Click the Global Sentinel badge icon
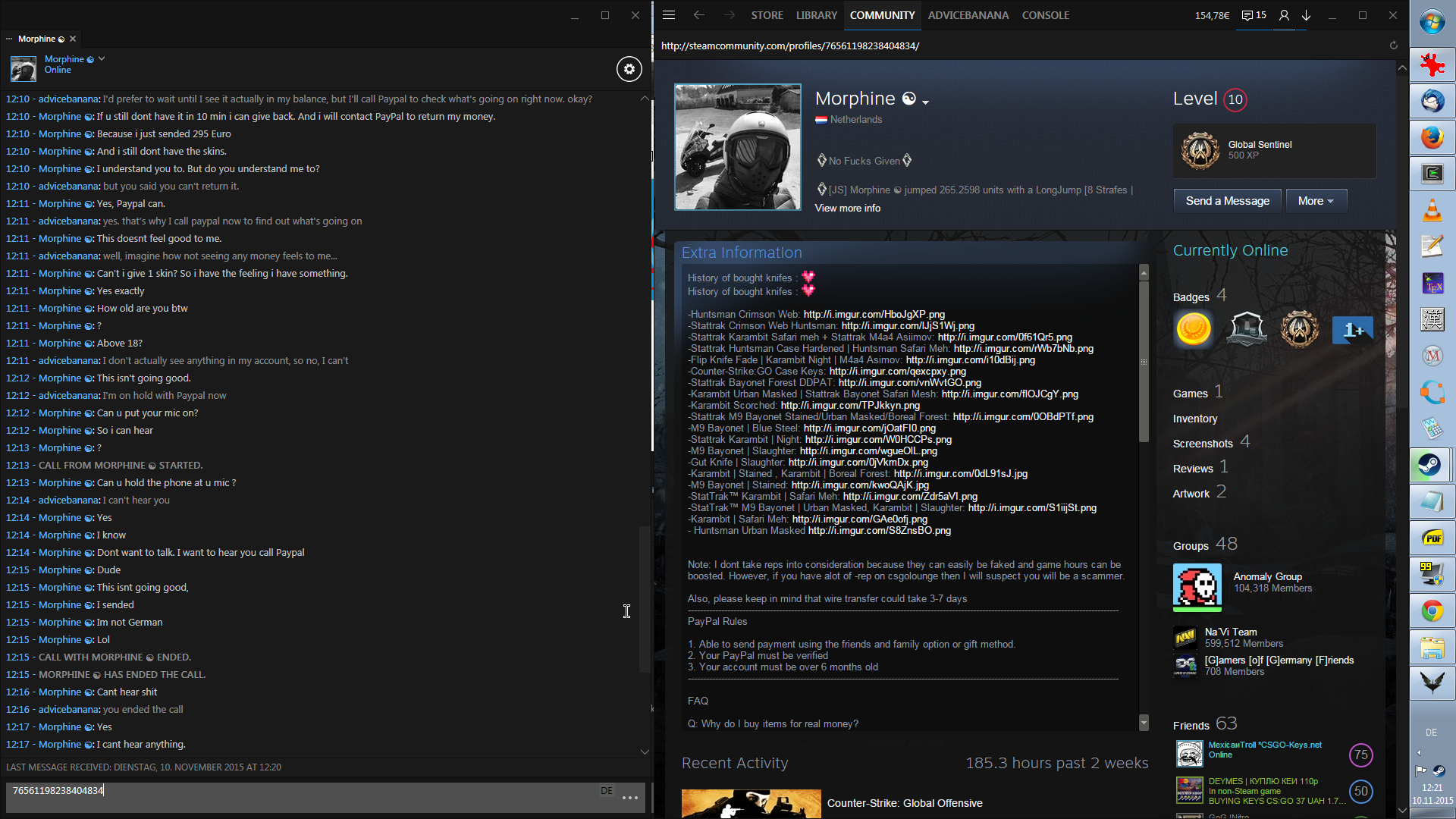Viewport: 1456px width, 819px height. [x=1200, y=151]
